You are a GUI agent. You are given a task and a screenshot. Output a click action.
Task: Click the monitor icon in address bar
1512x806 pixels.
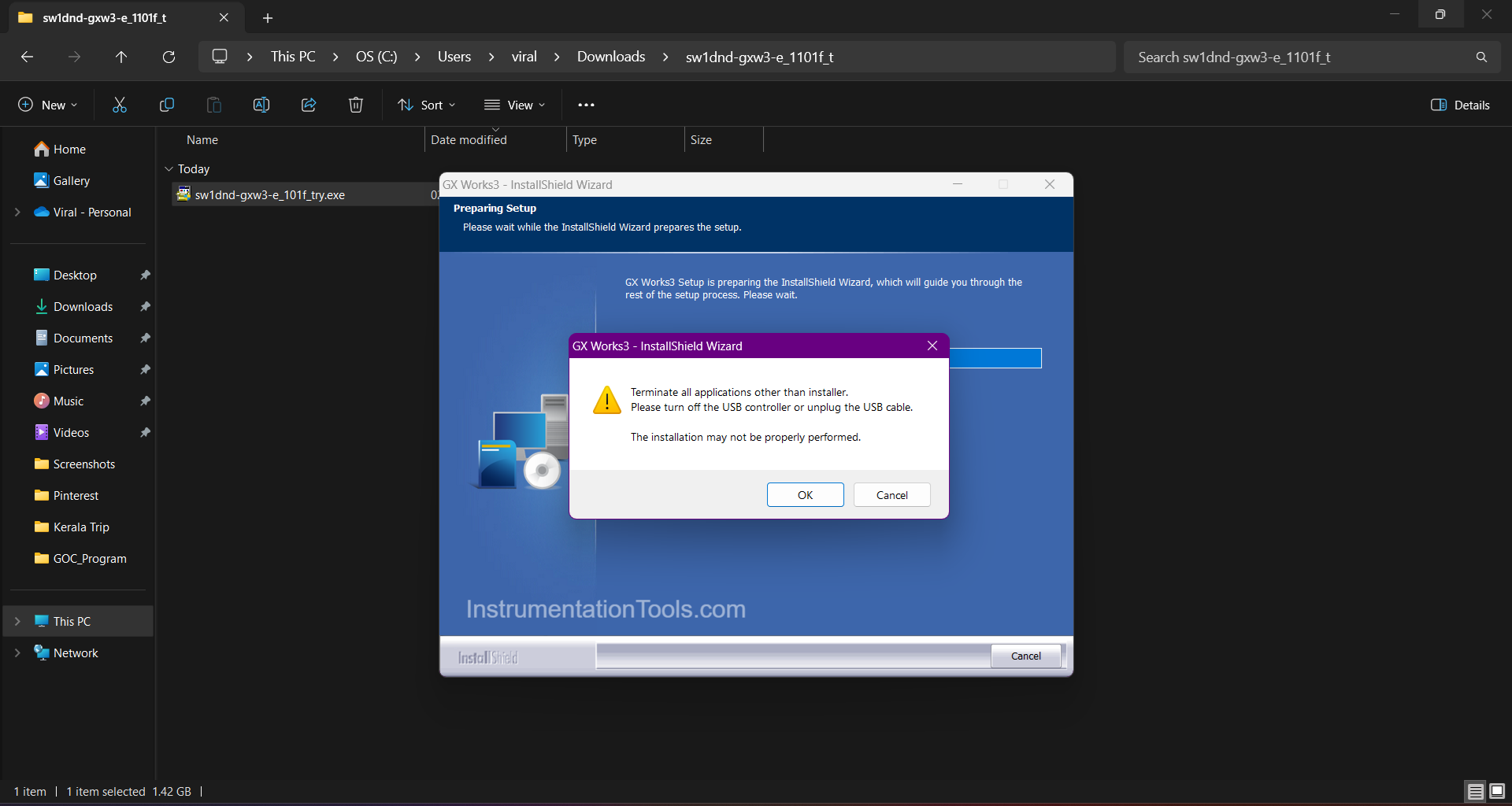click(x=220, y=57)
